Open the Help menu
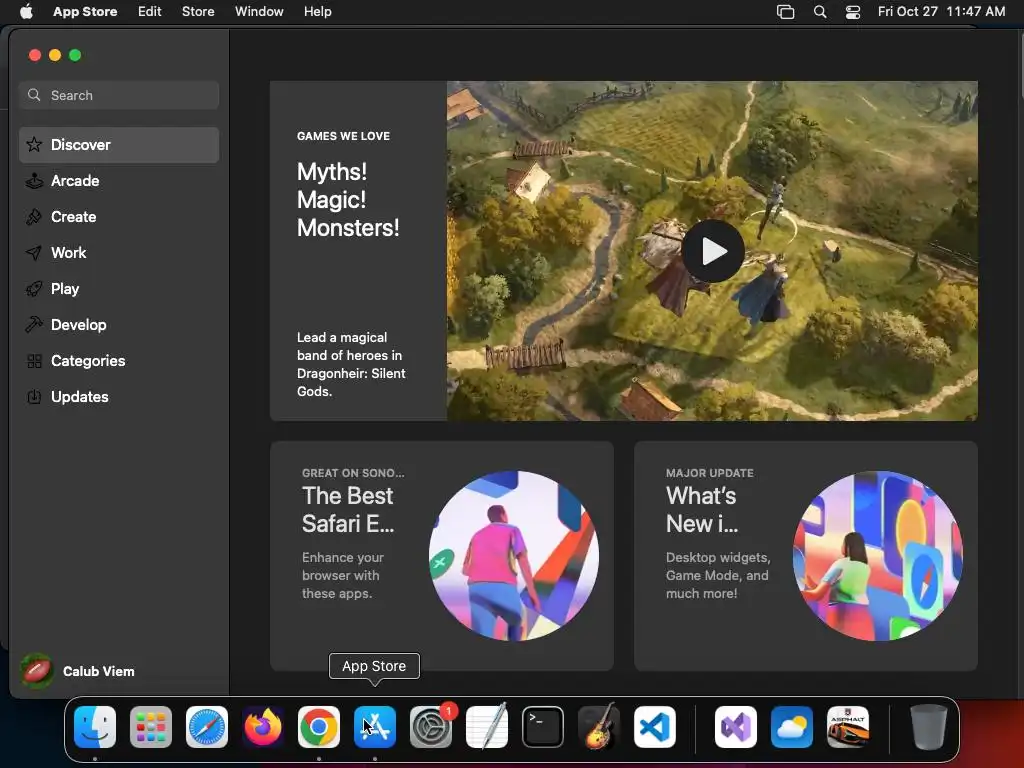The height and width of the screenshot is (768, 1024). pos(317,11)
